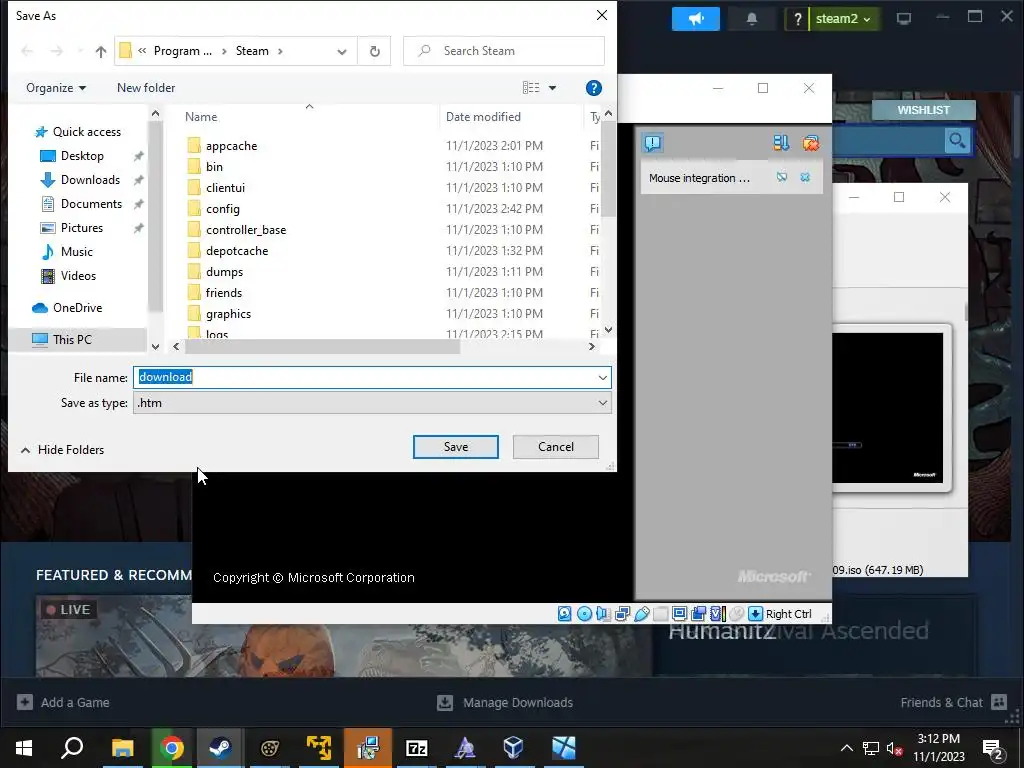
Task: Click Add a Game in Steam
Action: pos(63,703)
